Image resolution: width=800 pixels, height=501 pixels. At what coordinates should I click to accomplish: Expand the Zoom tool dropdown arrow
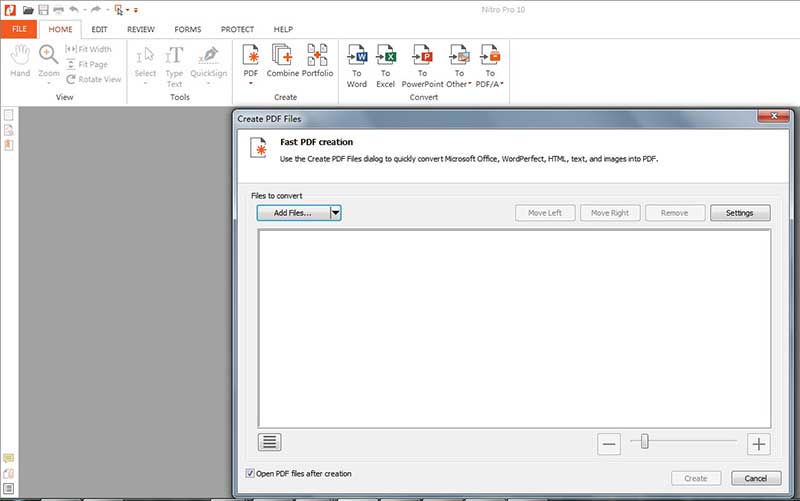[x=49, y=83]
